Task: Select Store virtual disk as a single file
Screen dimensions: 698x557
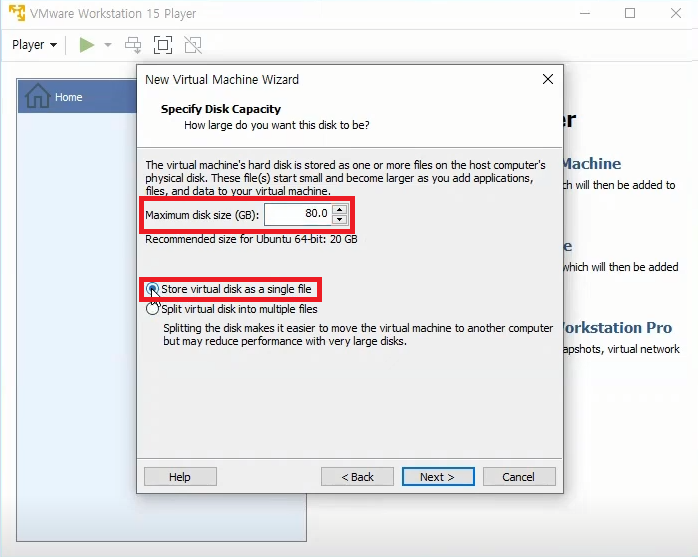Action: [229, 289]
